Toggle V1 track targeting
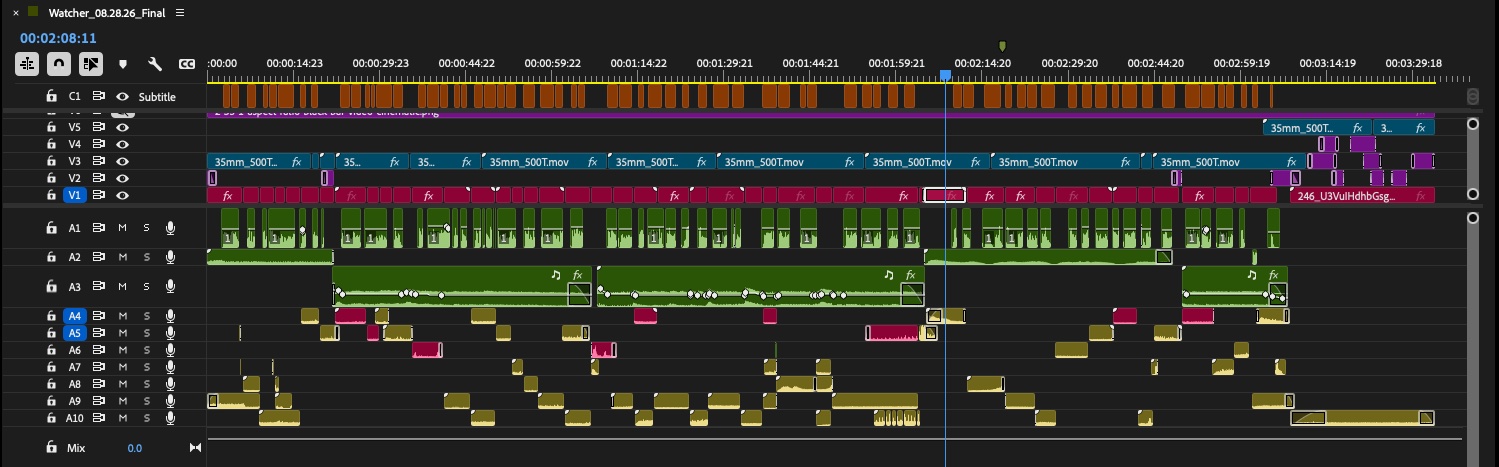The width and height of the screenshot is (1499, 467). coord(75,195)
